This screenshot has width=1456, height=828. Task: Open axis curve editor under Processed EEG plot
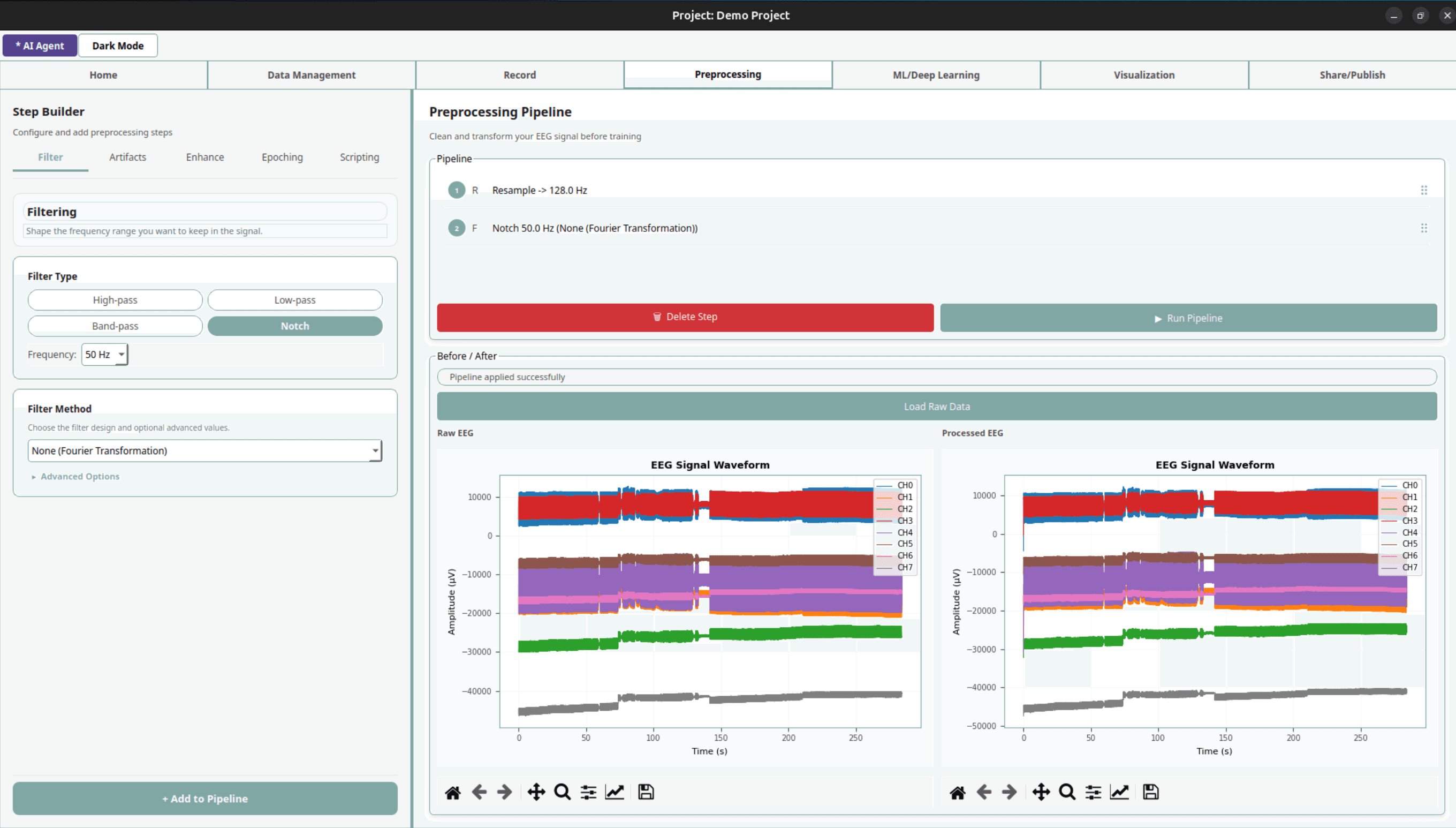click(1119, 792)
